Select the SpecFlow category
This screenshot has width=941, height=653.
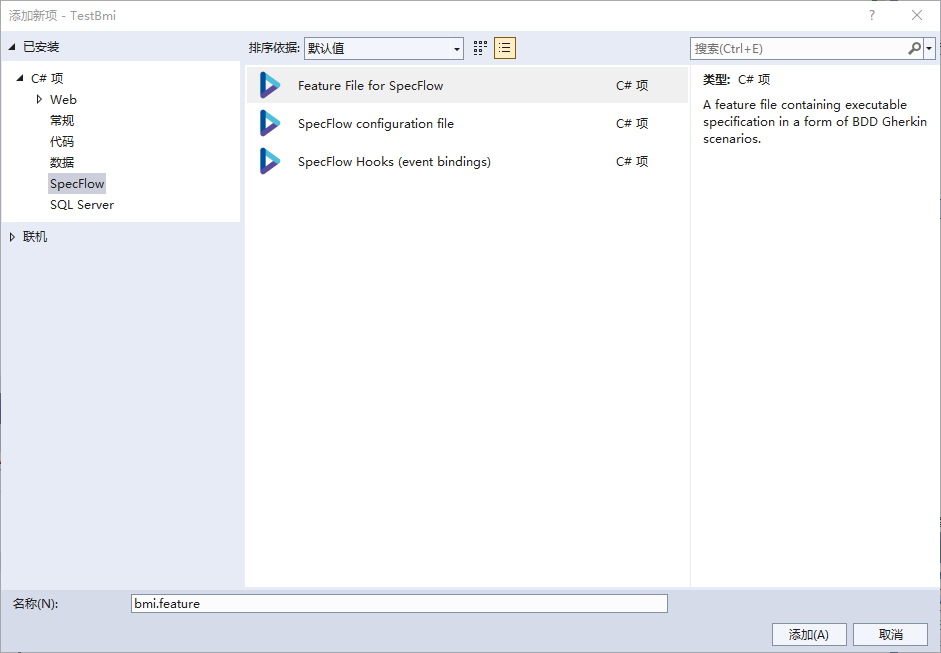77,184
